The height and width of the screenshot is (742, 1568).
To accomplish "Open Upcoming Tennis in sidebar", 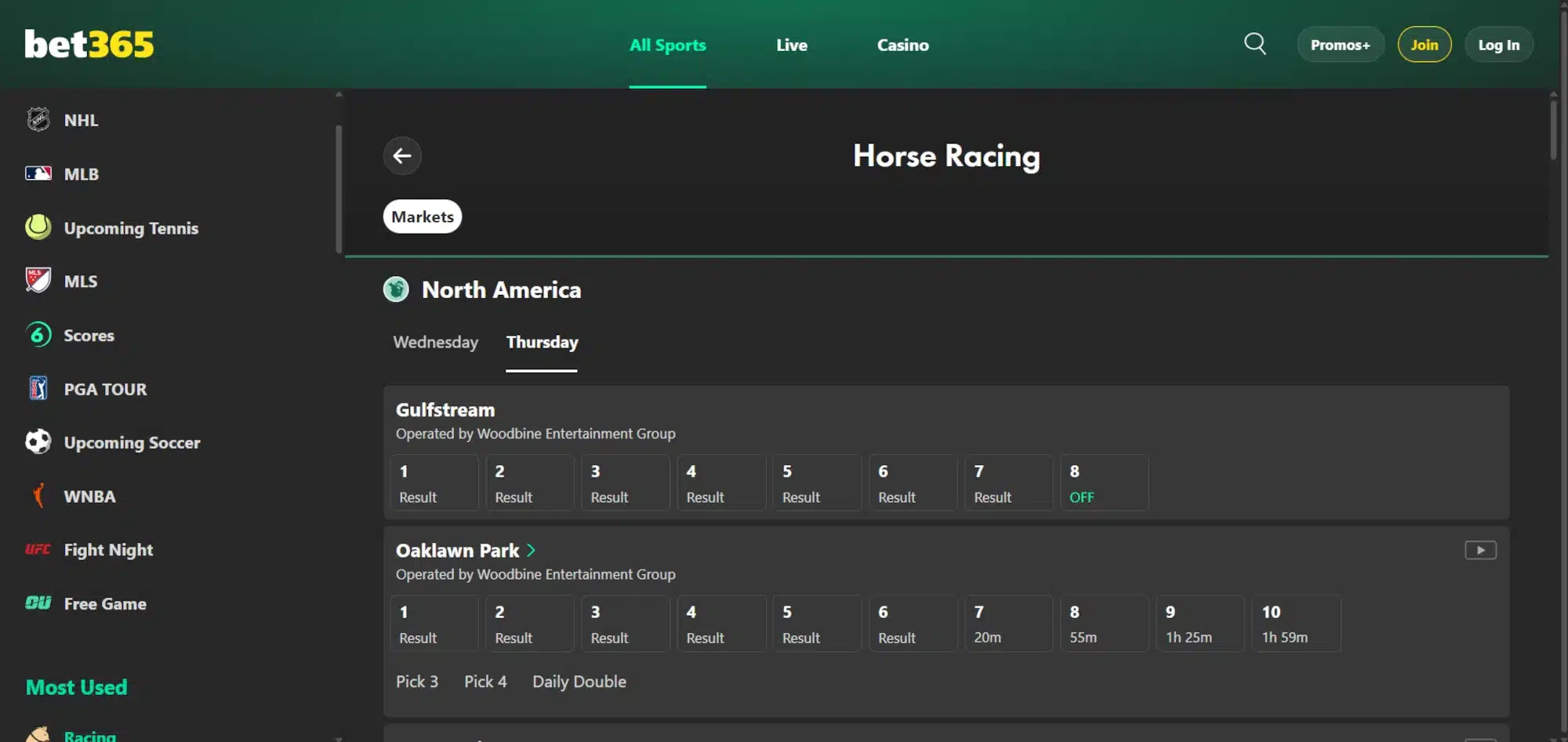I will click(x=131, y=228).
